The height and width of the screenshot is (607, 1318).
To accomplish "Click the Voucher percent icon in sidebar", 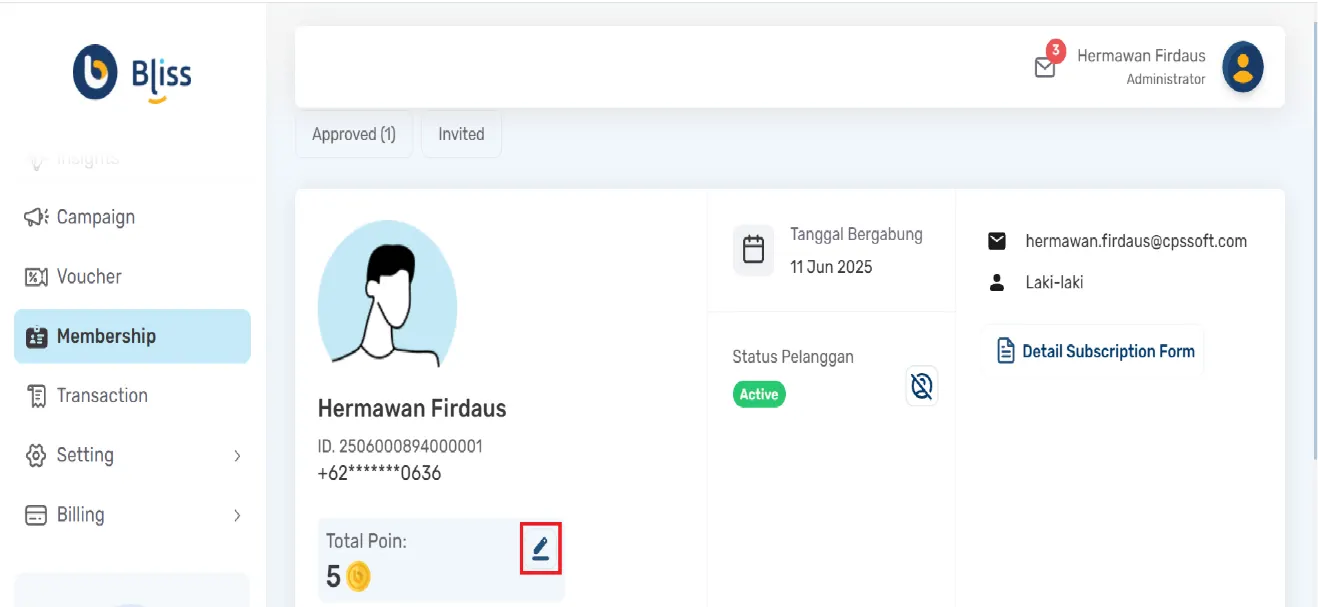I will (36, 277).
